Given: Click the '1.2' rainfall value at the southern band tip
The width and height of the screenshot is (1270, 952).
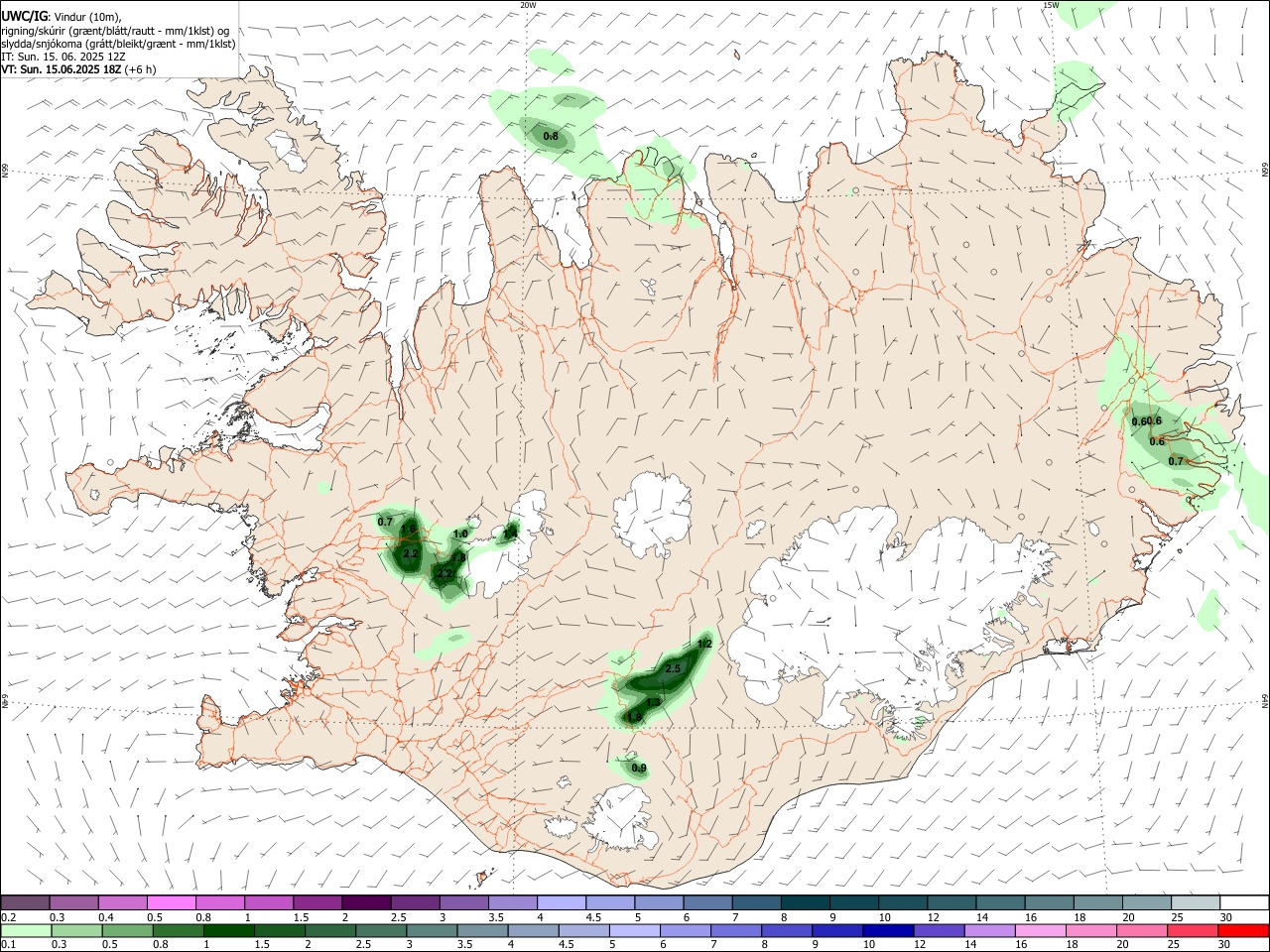Looking at the screenshot, I should tap(705, 645).
